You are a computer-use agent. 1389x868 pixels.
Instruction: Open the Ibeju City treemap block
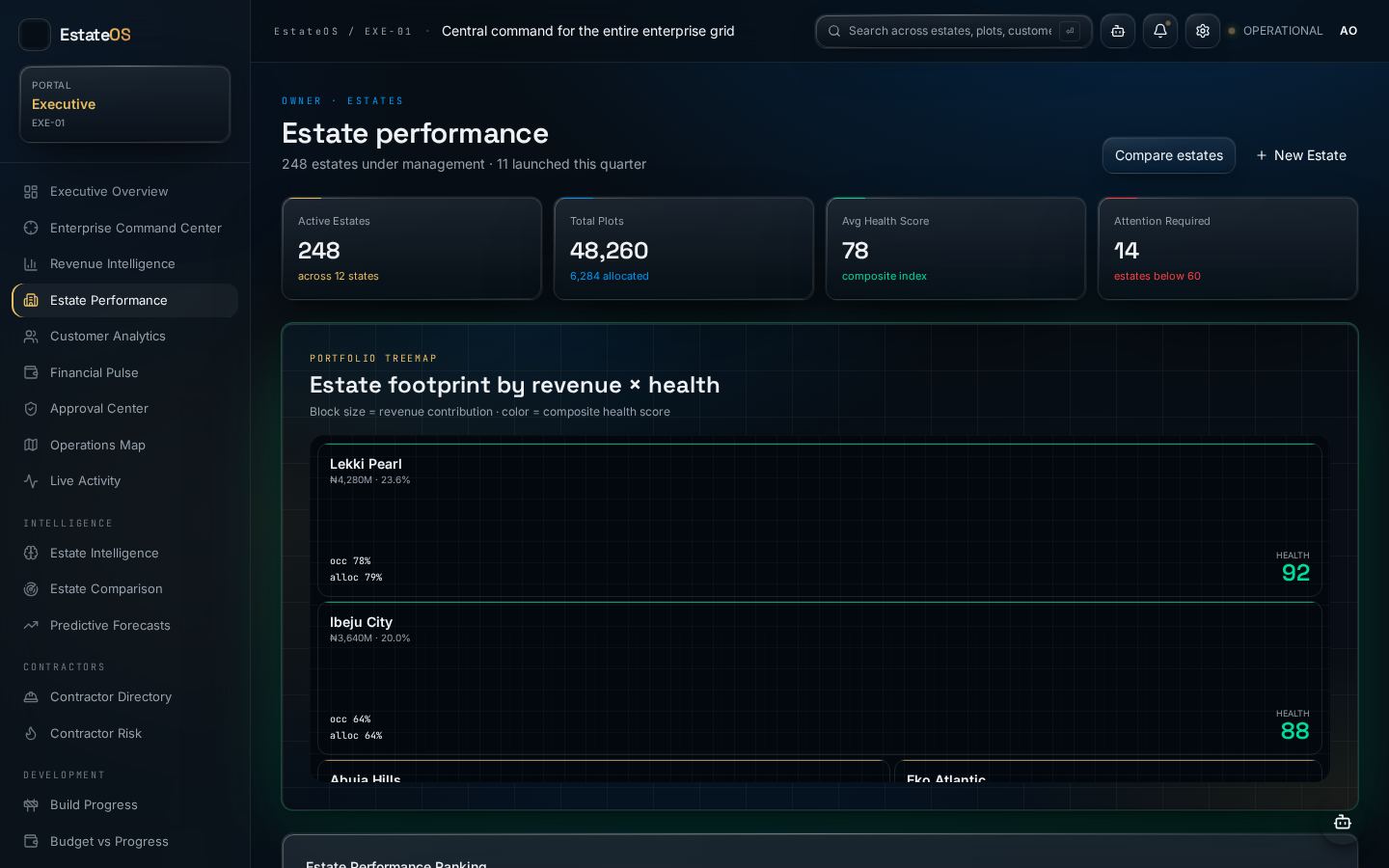(820, 678)
